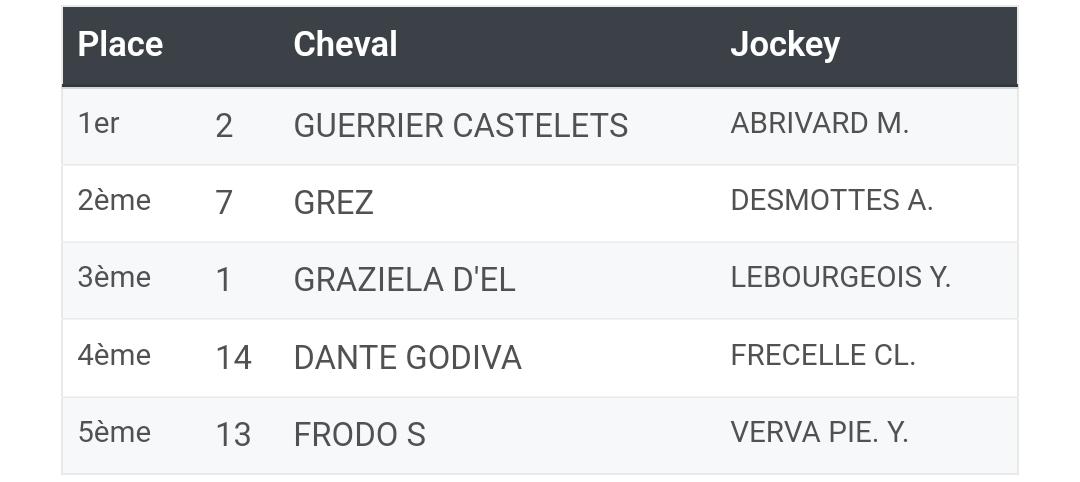
Task: Click horse number 14
Action: click(x=233, y=358)
